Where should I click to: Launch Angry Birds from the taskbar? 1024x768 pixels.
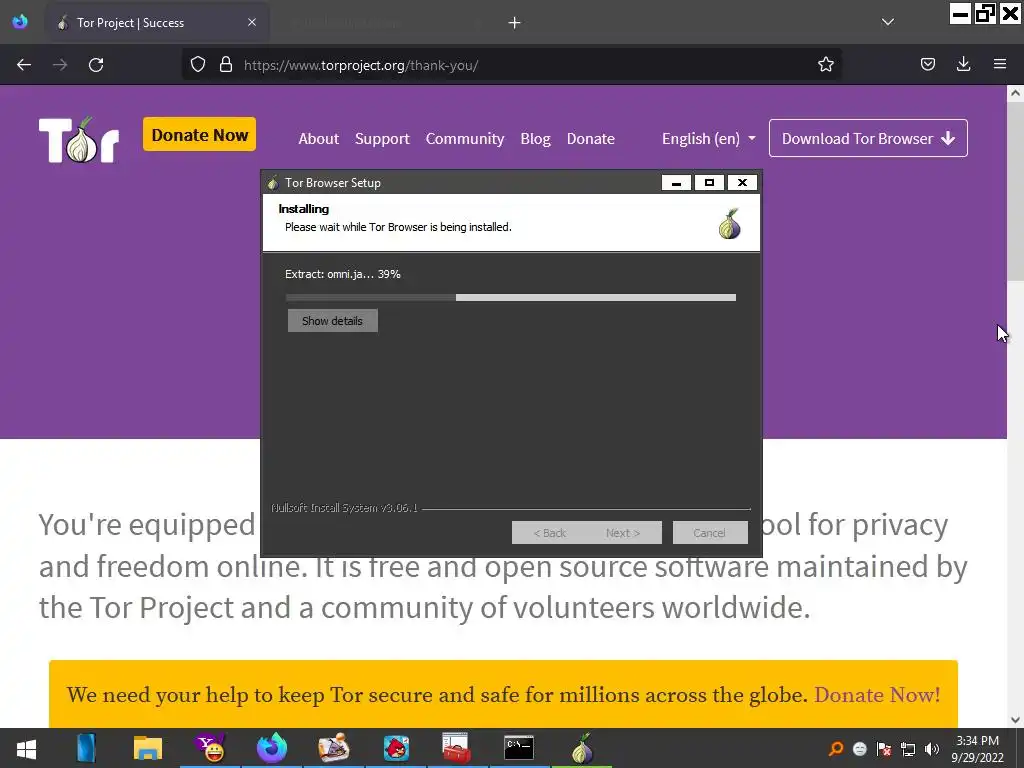396,748
